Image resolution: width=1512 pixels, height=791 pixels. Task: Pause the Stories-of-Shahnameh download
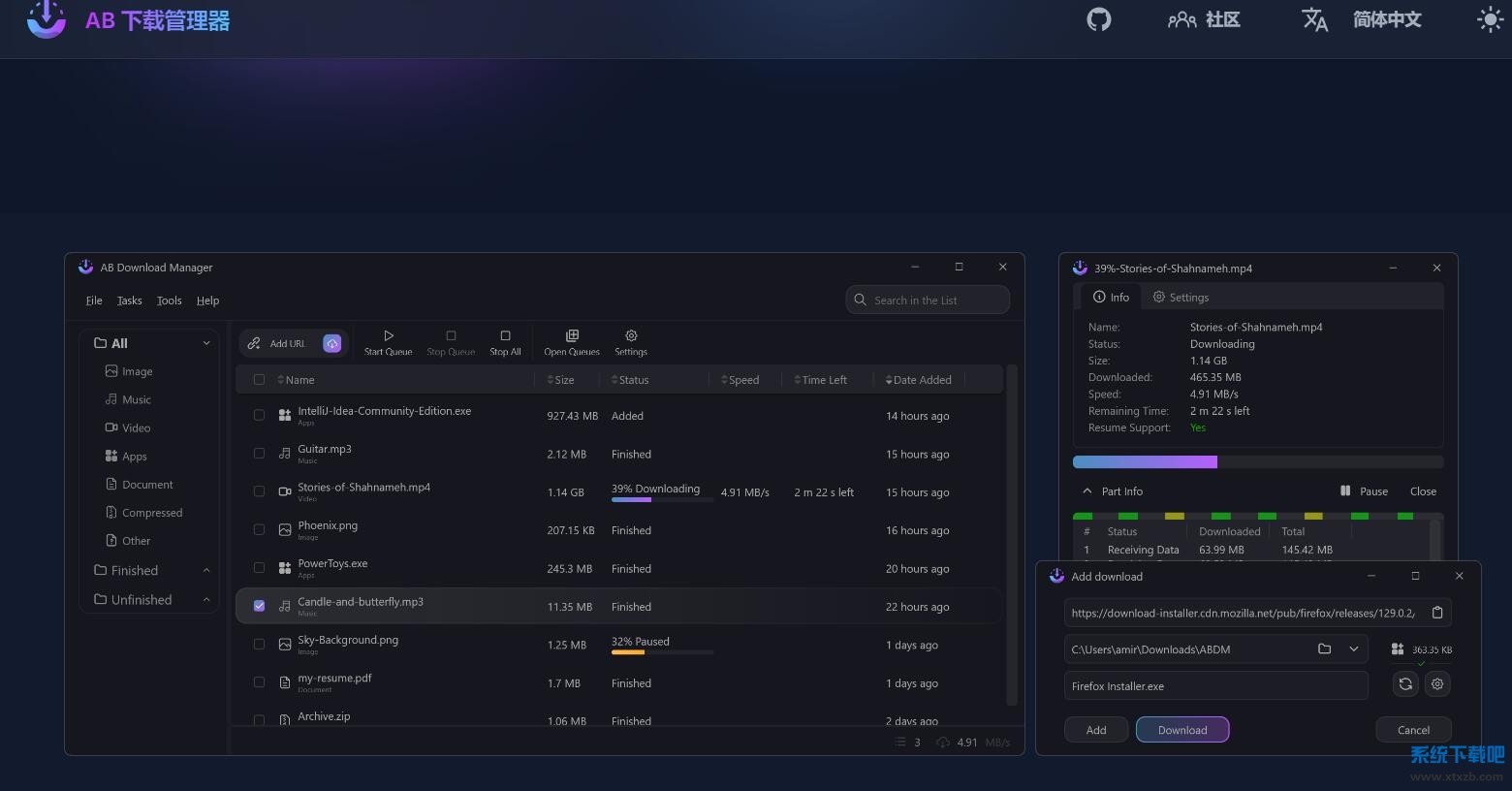[x=1364, y=491]
